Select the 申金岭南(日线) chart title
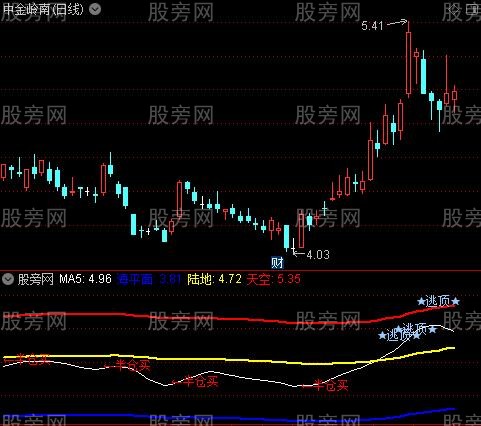The width and height of the screenshot is (481, 426). pos(43,9)
